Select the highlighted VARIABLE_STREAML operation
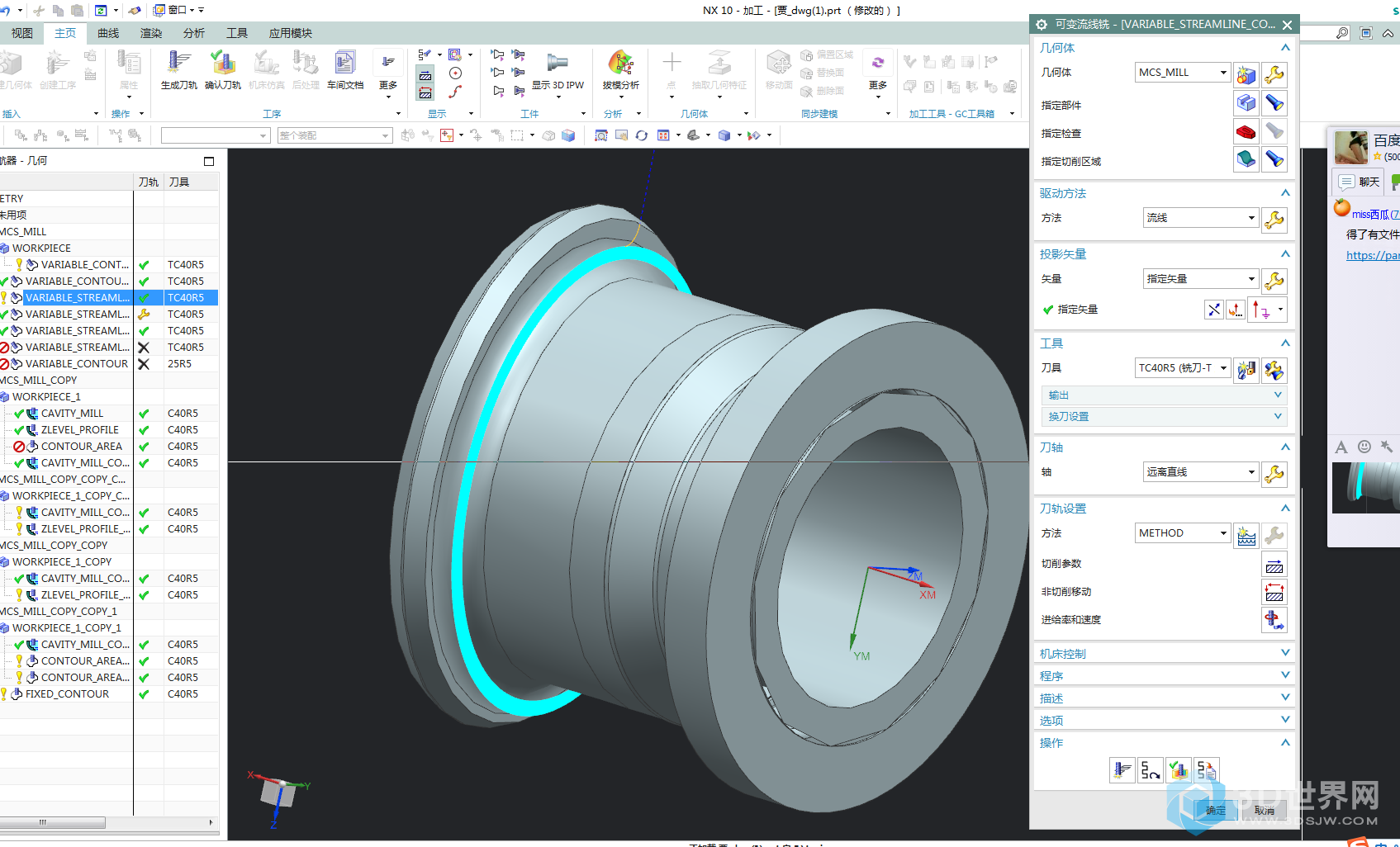Viewport: 1400px width, 847px height. (x=77, y=297)
